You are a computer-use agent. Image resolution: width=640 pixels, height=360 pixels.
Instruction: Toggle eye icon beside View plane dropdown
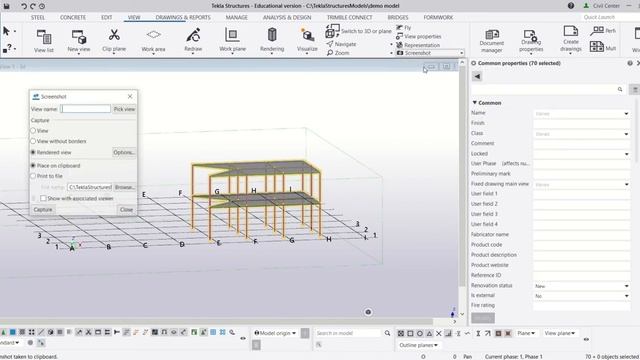pyautogui.click(x=586, y=339)
